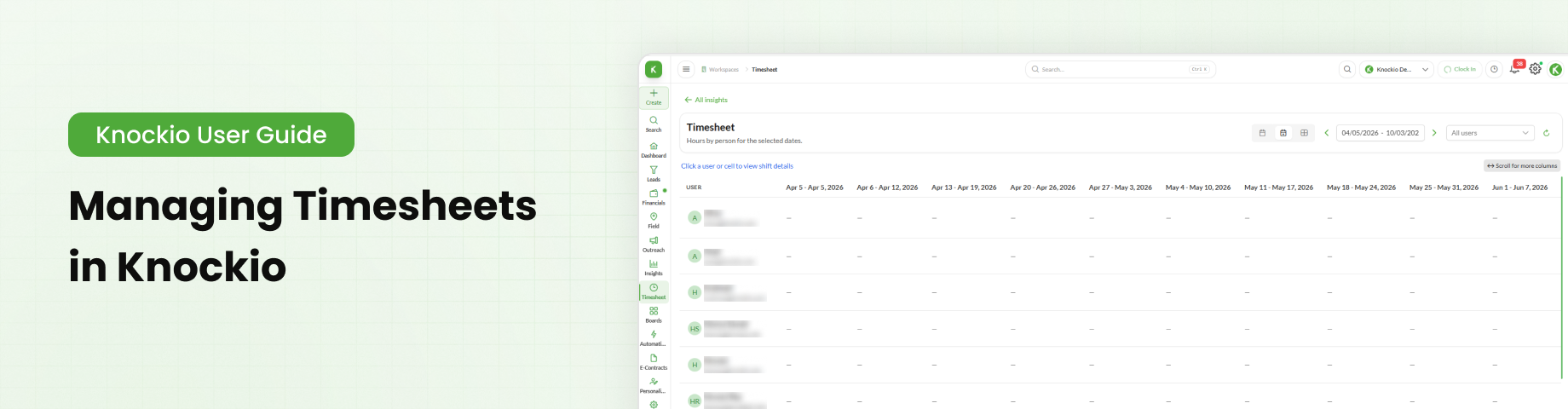Click the Knockio User Guide badge
The image size is (1568, 409).
tap(211, 135)
